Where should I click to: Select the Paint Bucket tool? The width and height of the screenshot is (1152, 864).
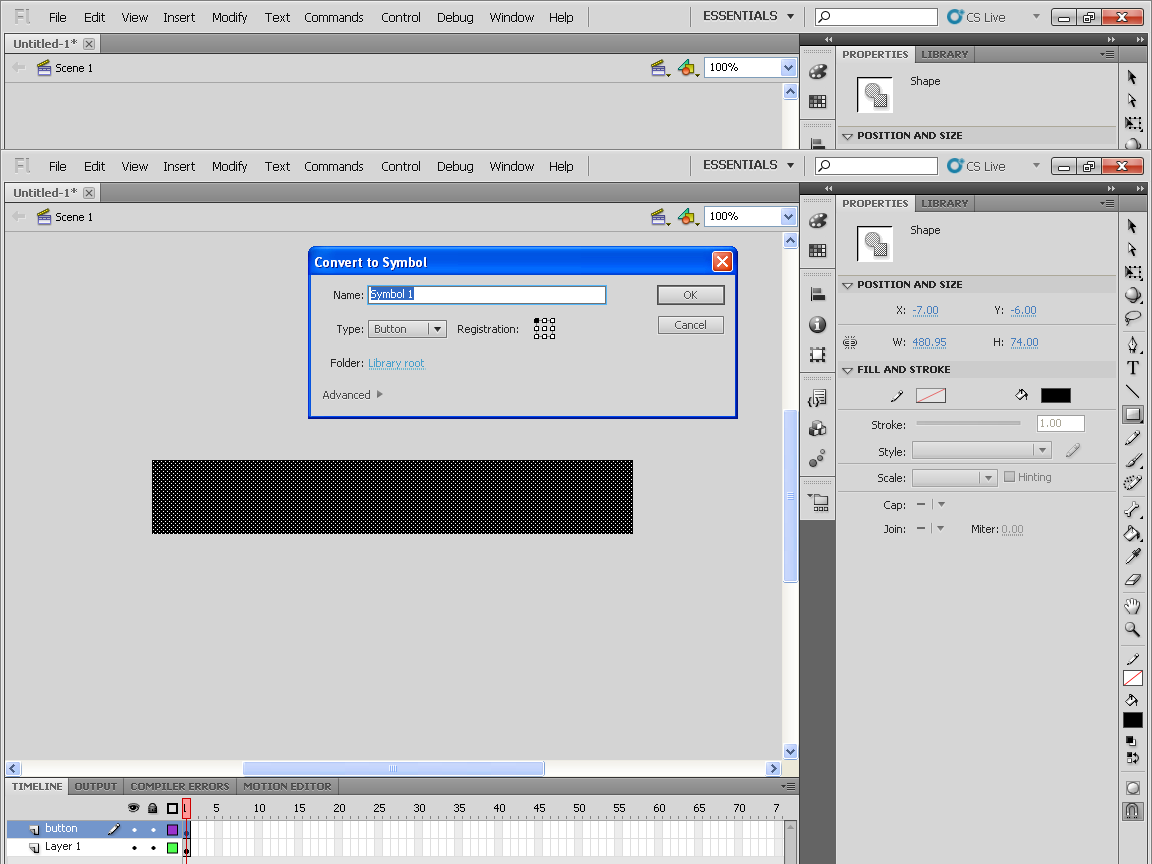pyautogui.click(x=1133, y=533)
